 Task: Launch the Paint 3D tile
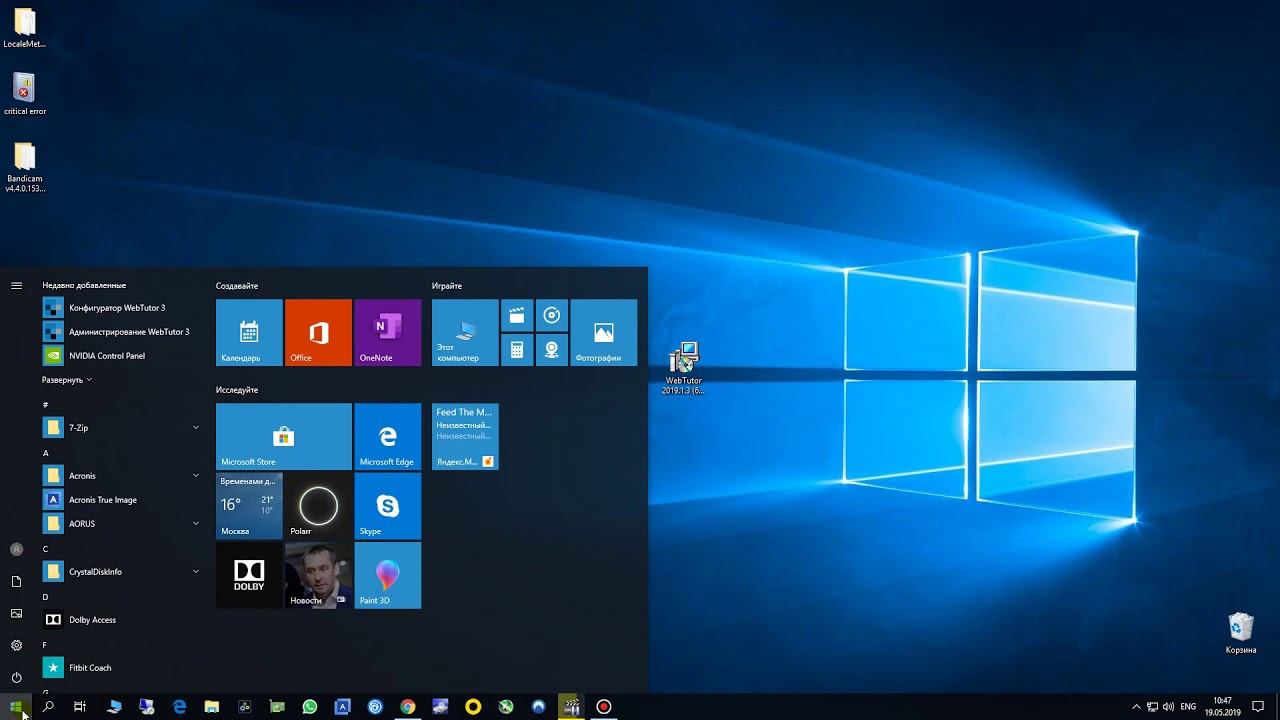point(387,575)
